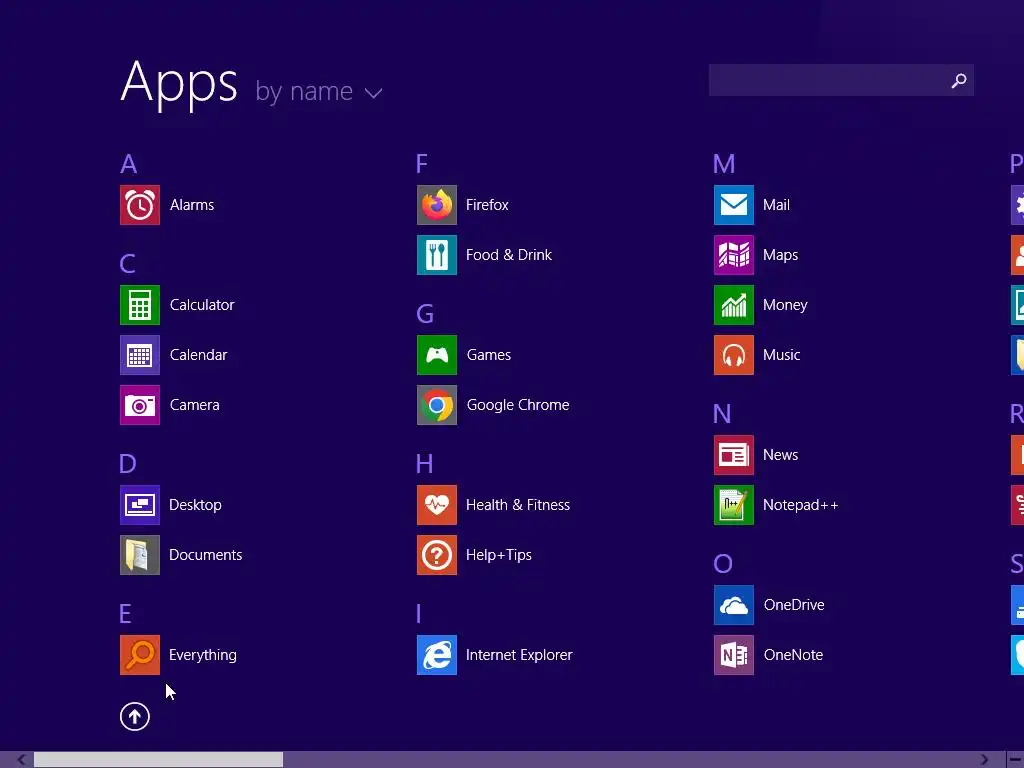Open the Calendar app icon
1024x768 pixels.
click(x=140, y=355)
